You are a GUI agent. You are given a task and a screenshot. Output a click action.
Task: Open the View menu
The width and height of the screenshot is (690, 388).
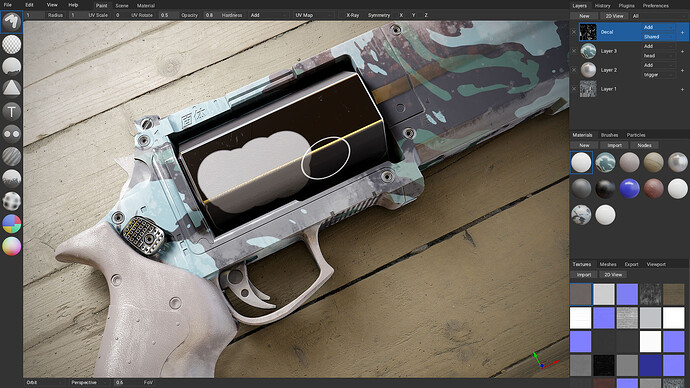point(52,5)
